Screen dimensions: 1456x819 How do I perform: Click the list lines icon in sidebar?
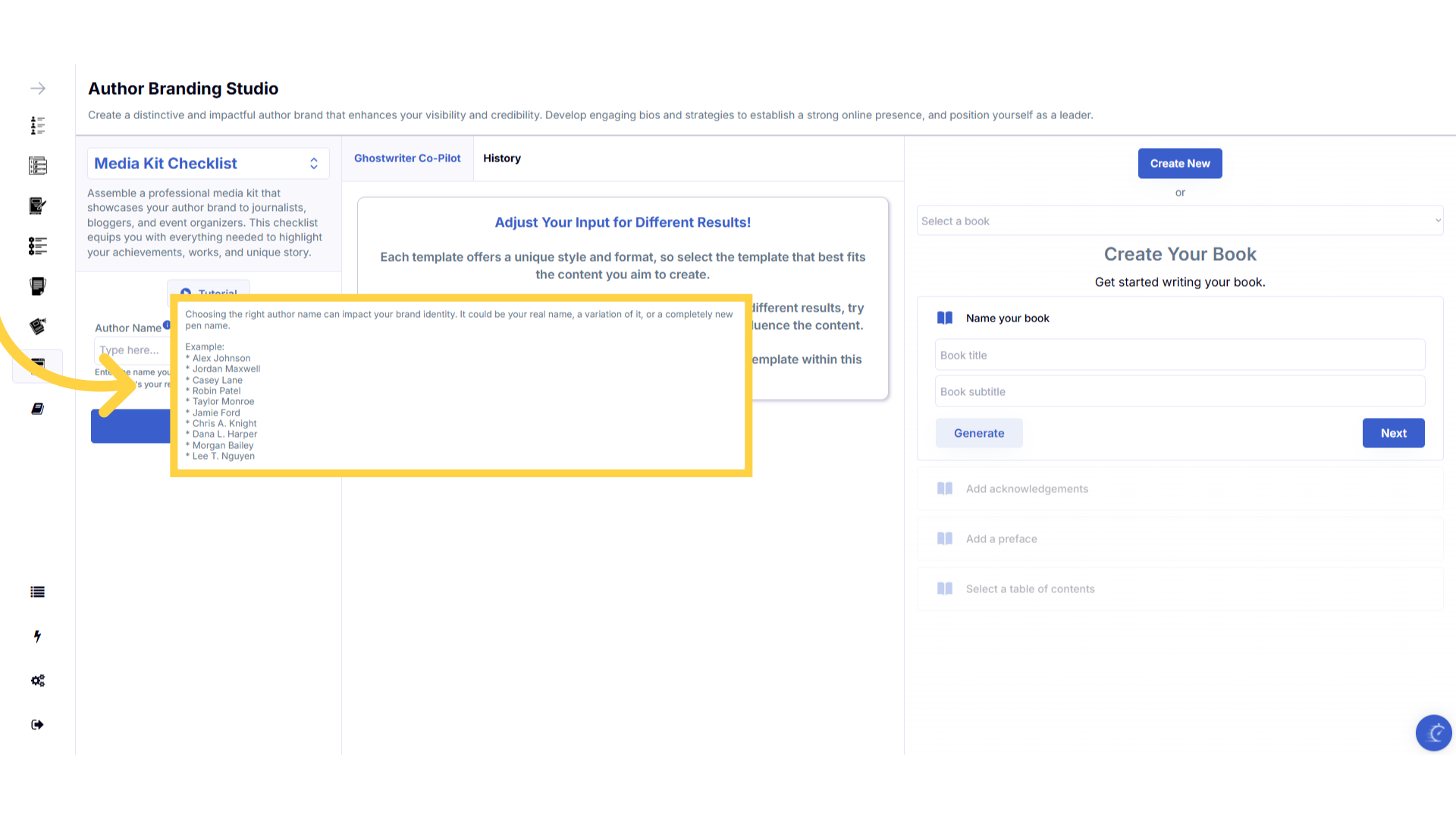click(x=38, y=592)
